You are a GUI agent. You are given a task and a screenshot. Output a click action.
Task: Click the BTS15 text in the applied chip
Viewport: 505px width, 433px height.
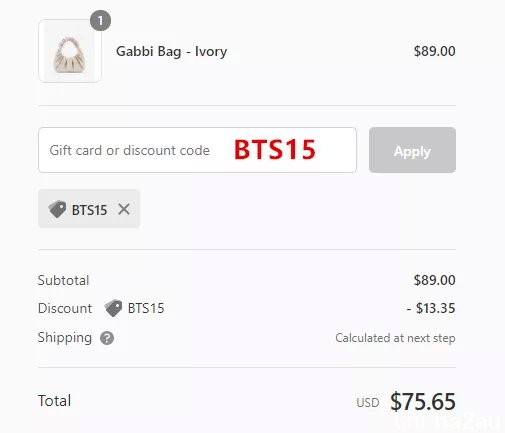(89, 210)
